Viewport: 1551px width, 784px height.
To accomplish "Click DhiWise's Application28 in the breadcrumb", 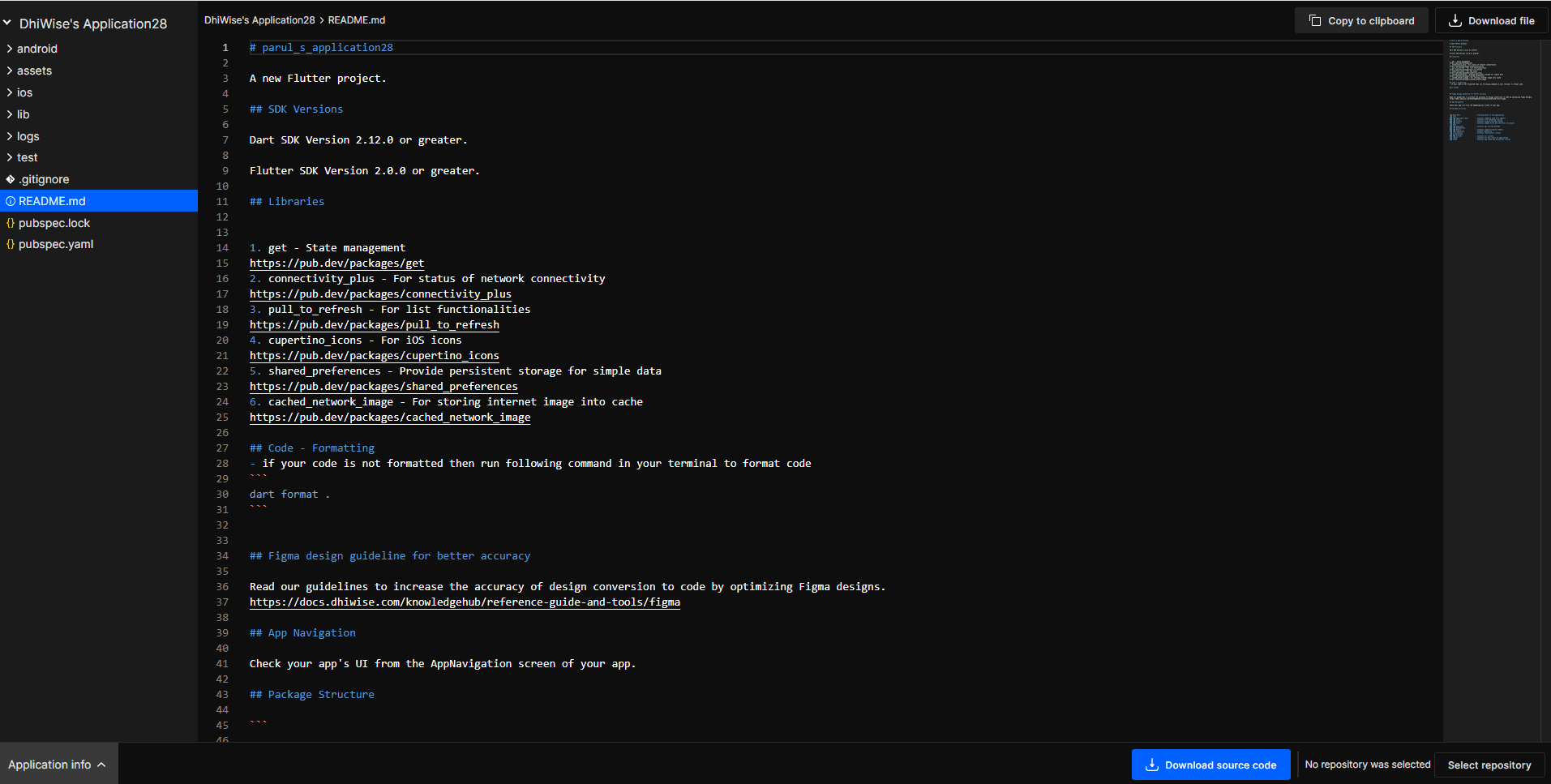I will pyautogui.click(x=259, y=20).
